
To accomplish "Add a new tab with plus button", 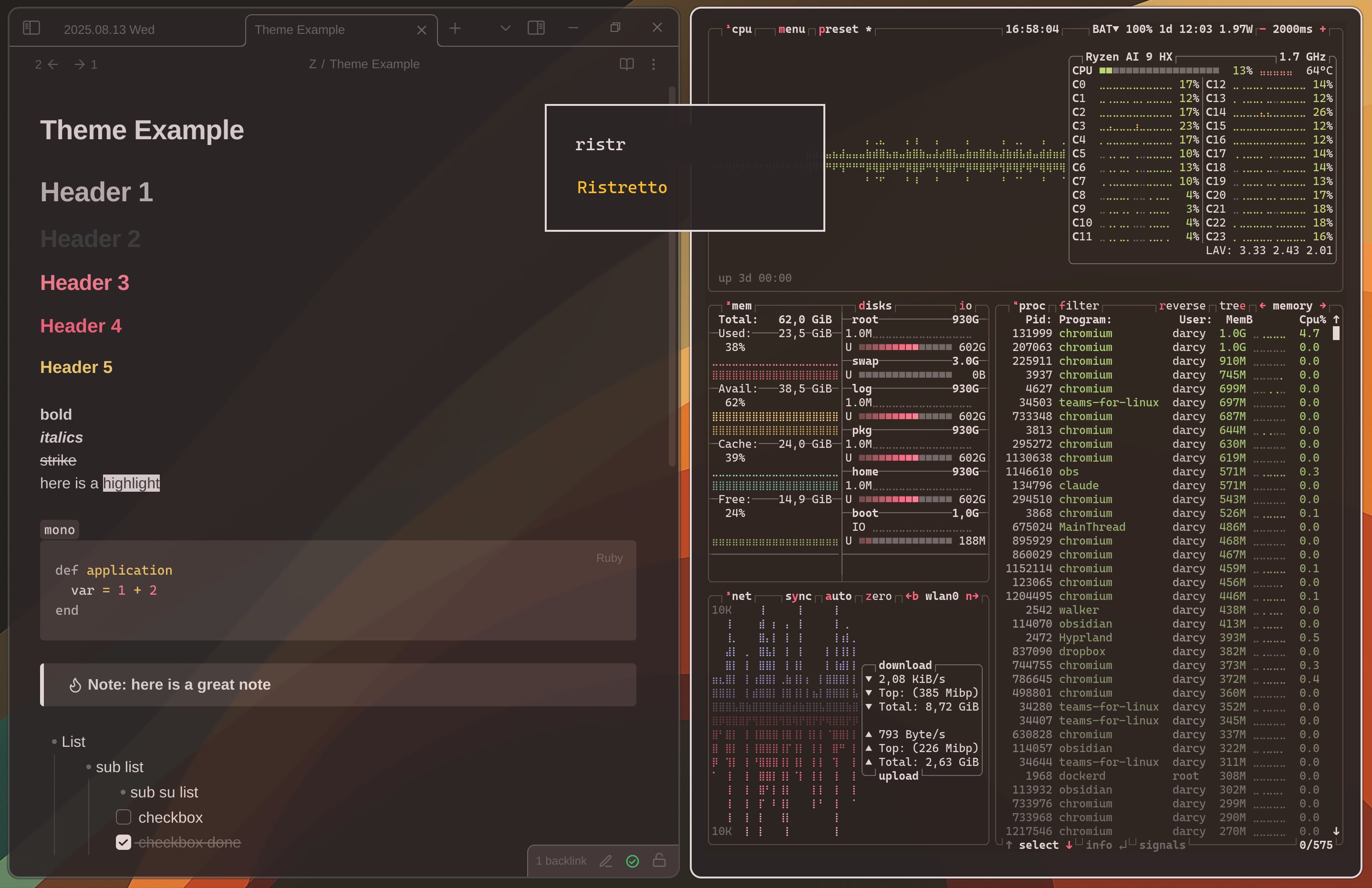I will (455, 28).
